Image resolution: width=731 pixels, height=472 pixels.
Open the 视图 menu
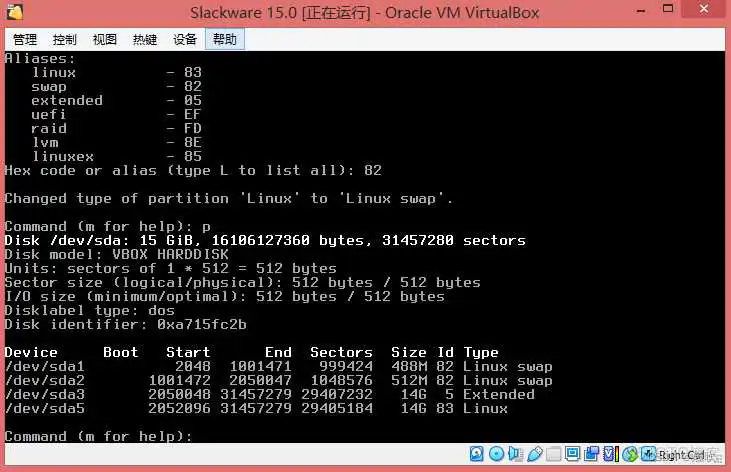104,40
